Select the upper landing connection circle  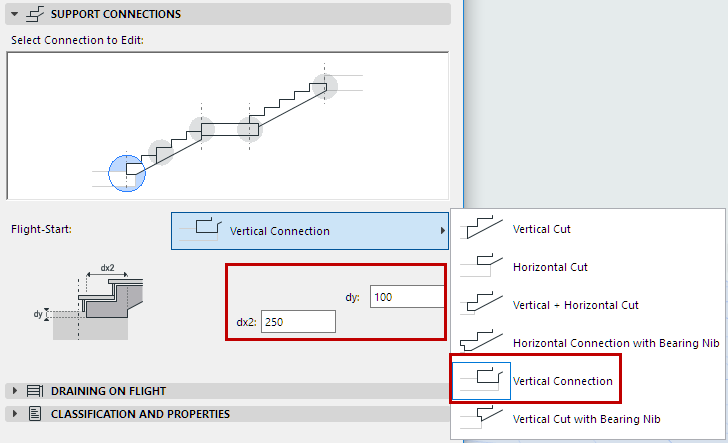248,126
